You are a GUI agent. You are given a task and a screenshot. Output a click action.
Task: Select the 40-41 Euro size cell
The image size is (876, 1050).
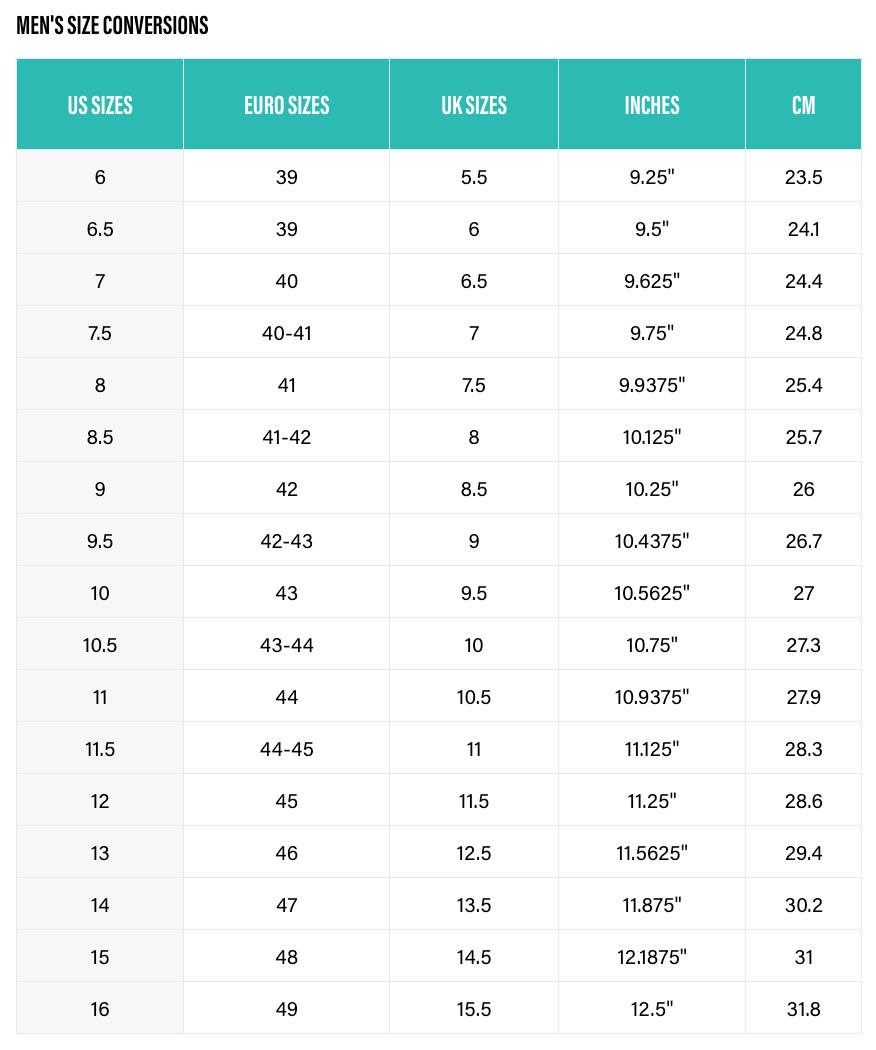click(x=287, y=333)
